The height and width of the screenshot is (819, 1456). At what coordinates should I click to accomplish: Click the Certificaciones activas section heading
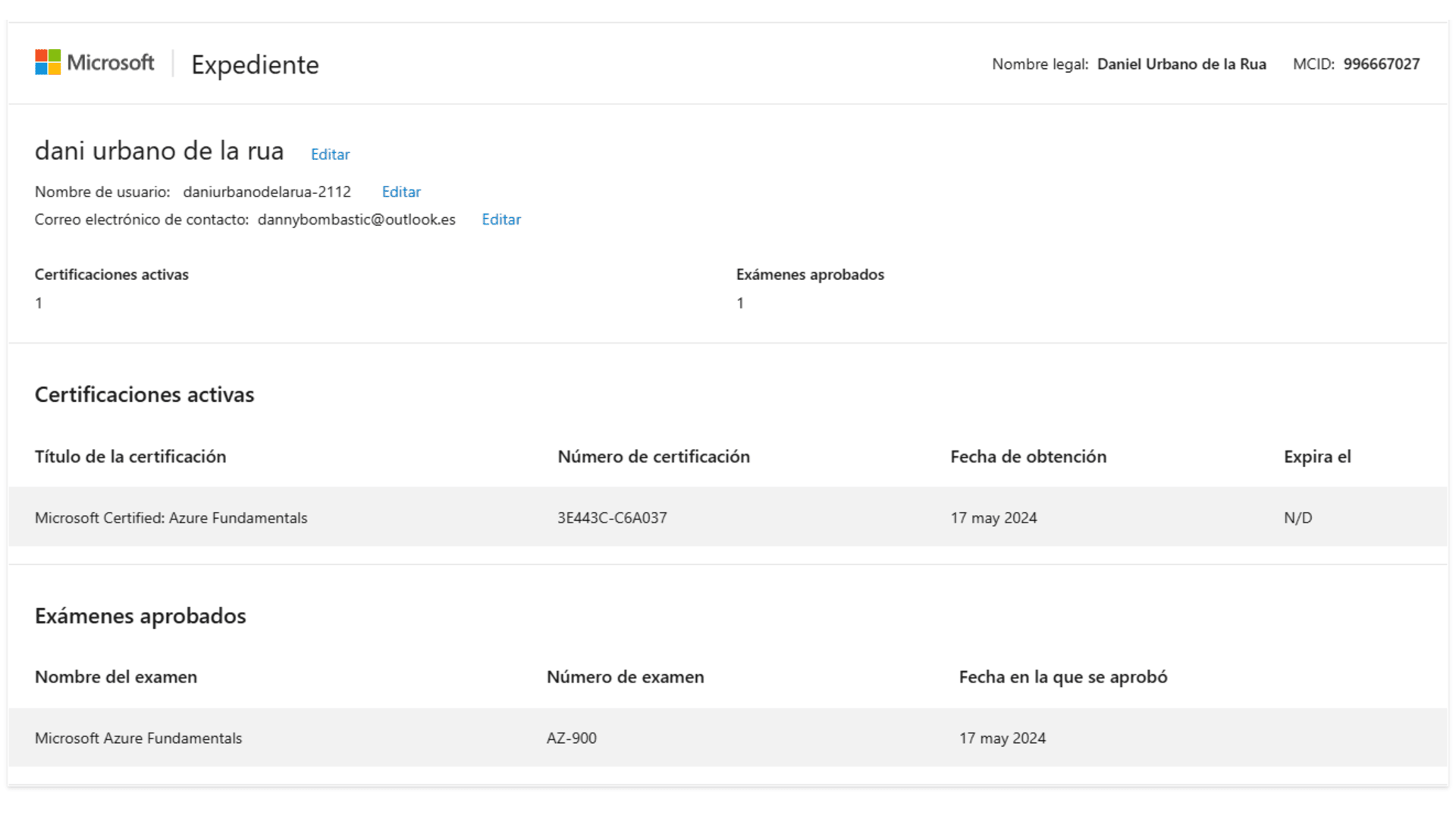144,394
